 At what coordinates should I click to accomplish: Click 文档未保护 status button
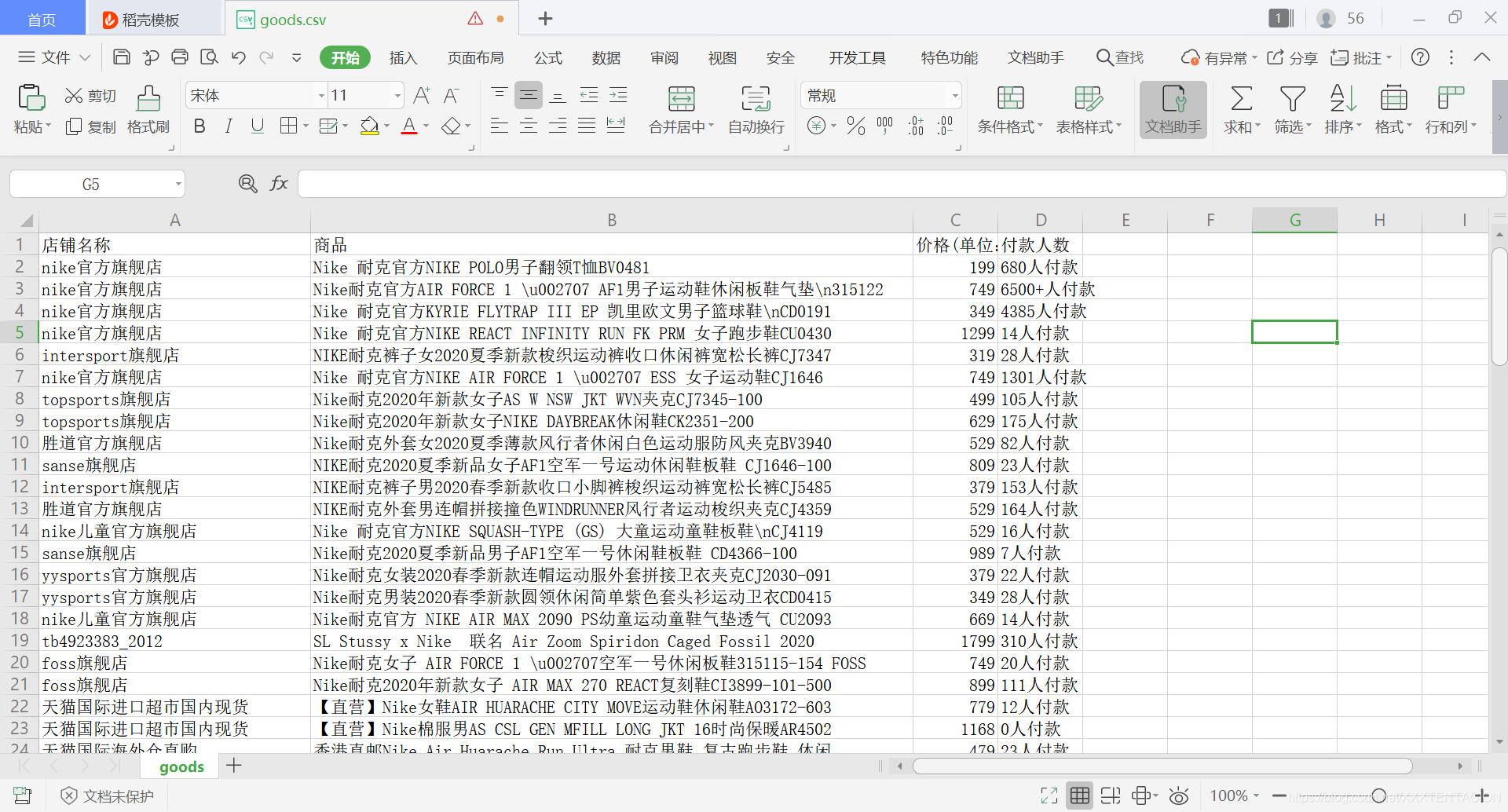point(108,796)
